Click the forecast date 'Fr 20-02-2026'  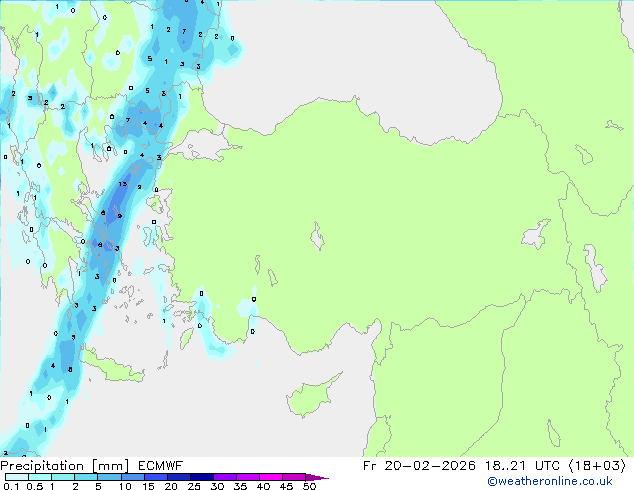(419, 466)
